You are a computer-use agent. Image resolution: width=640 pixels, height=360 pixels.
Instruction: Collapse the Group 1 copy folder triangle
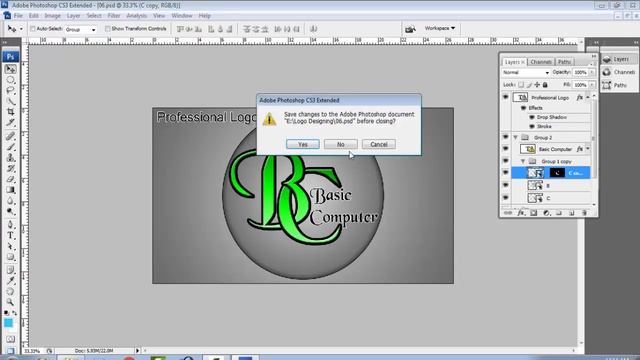point(523,161)
